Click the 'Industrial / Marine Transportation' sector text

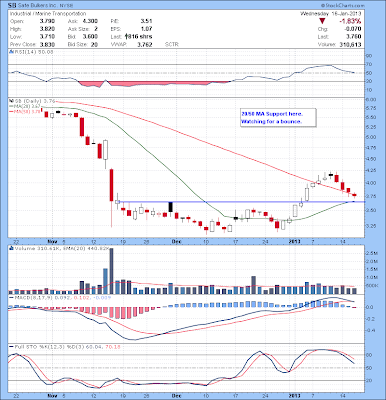(x=48, y=14)
